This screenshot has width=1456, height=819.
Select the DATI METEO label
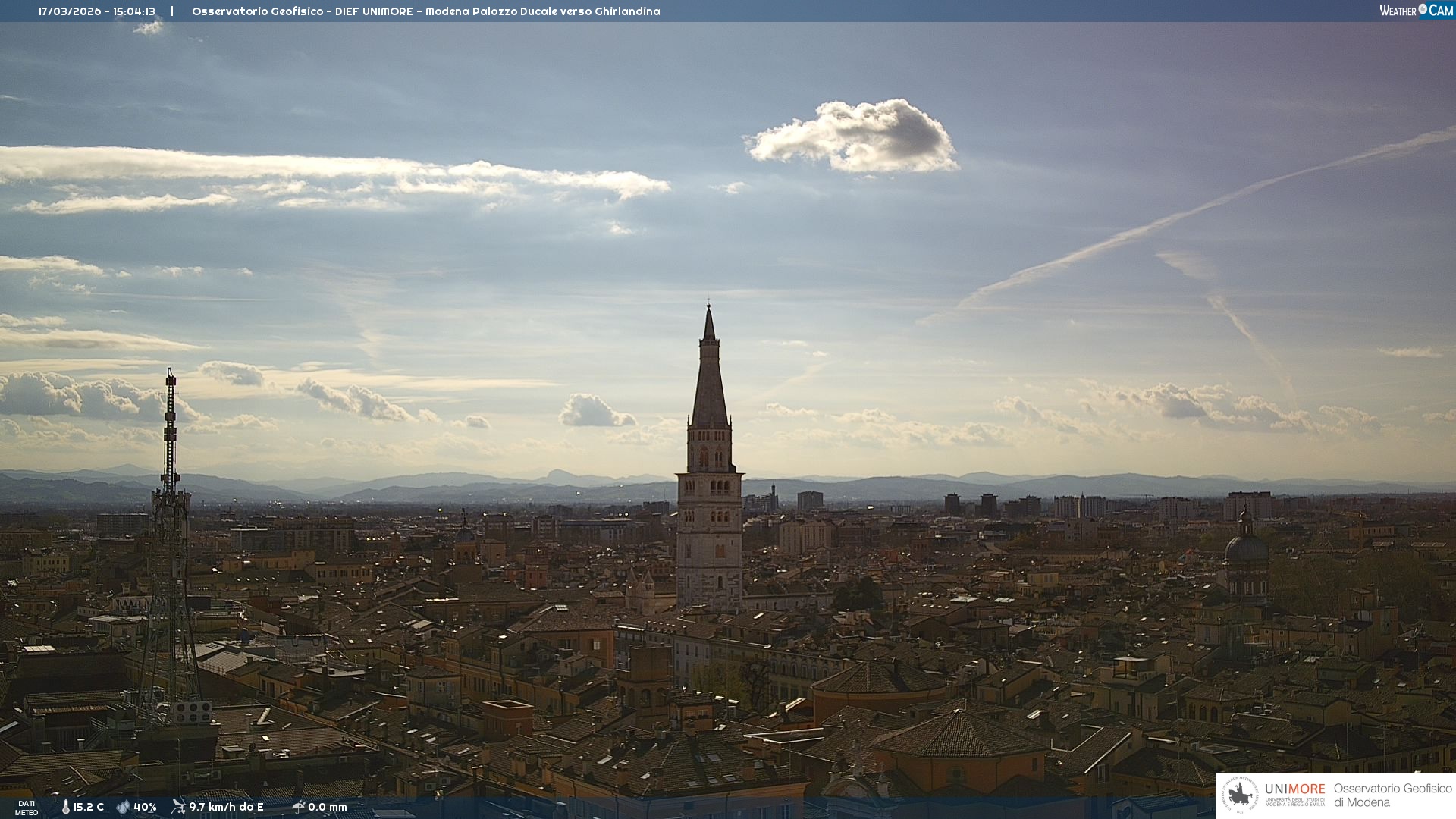27,808
